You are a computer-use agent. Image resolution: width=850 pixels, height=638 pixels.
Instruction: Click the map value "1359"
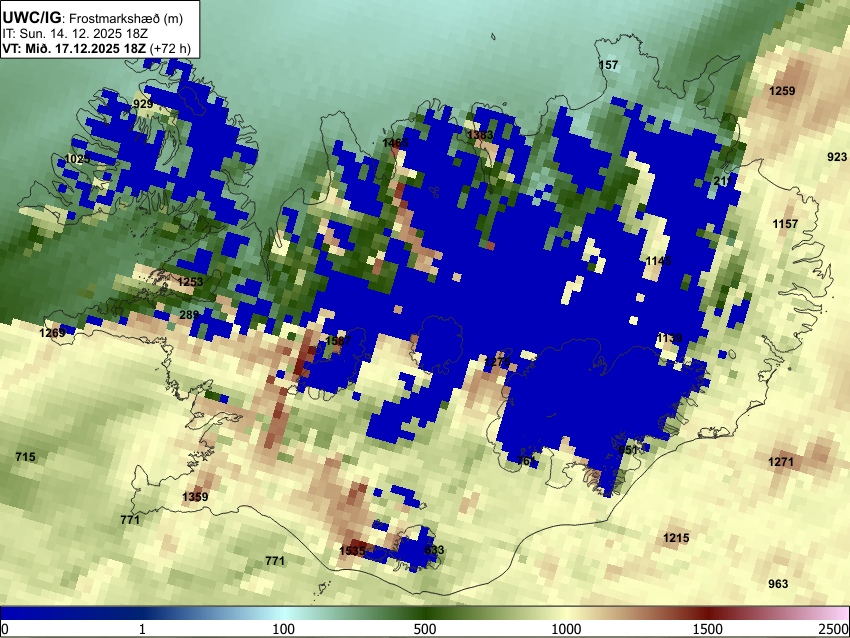click(195, 497)
